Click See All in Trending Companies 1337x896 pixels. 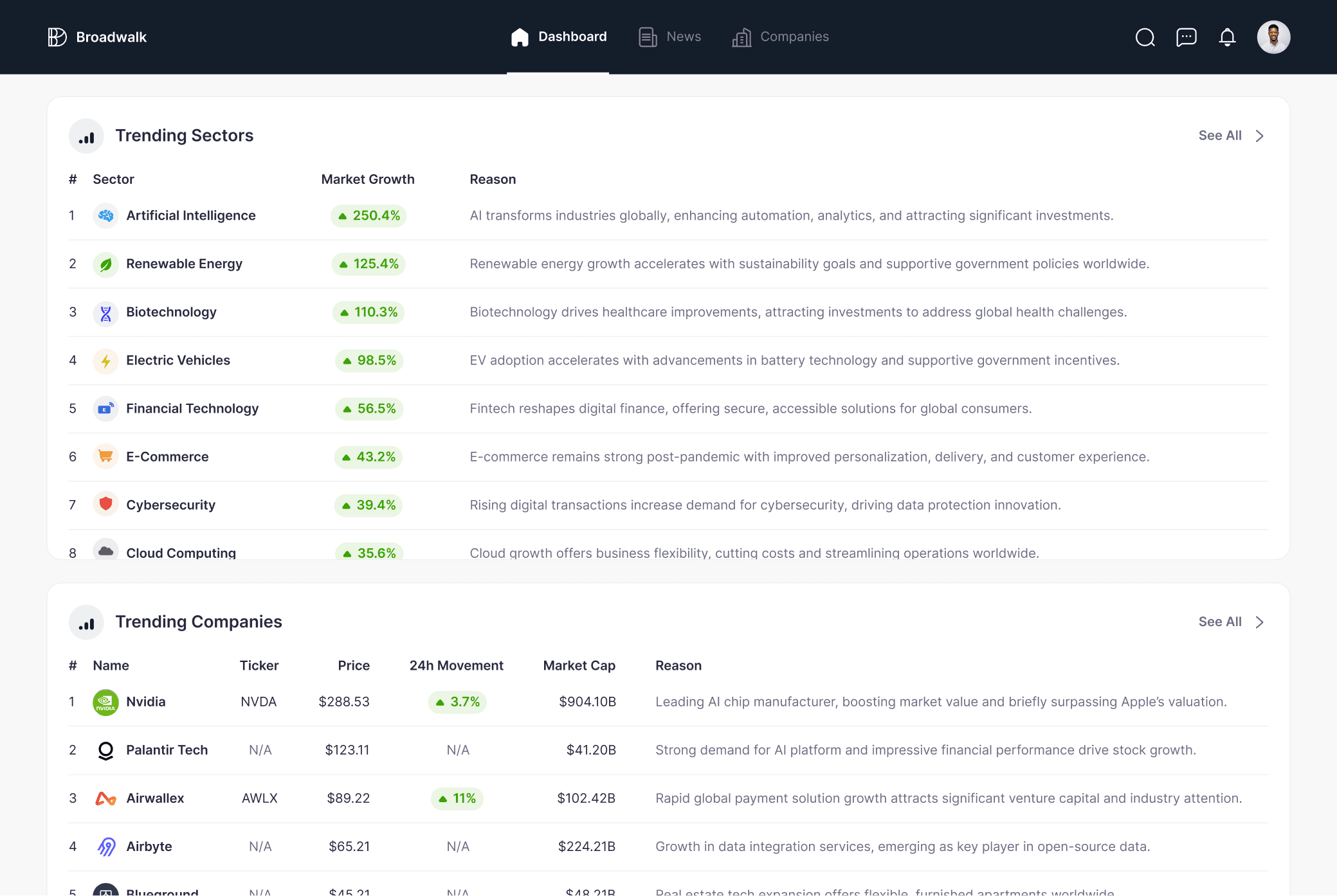pyautogui.click(x=1220, y=622)
